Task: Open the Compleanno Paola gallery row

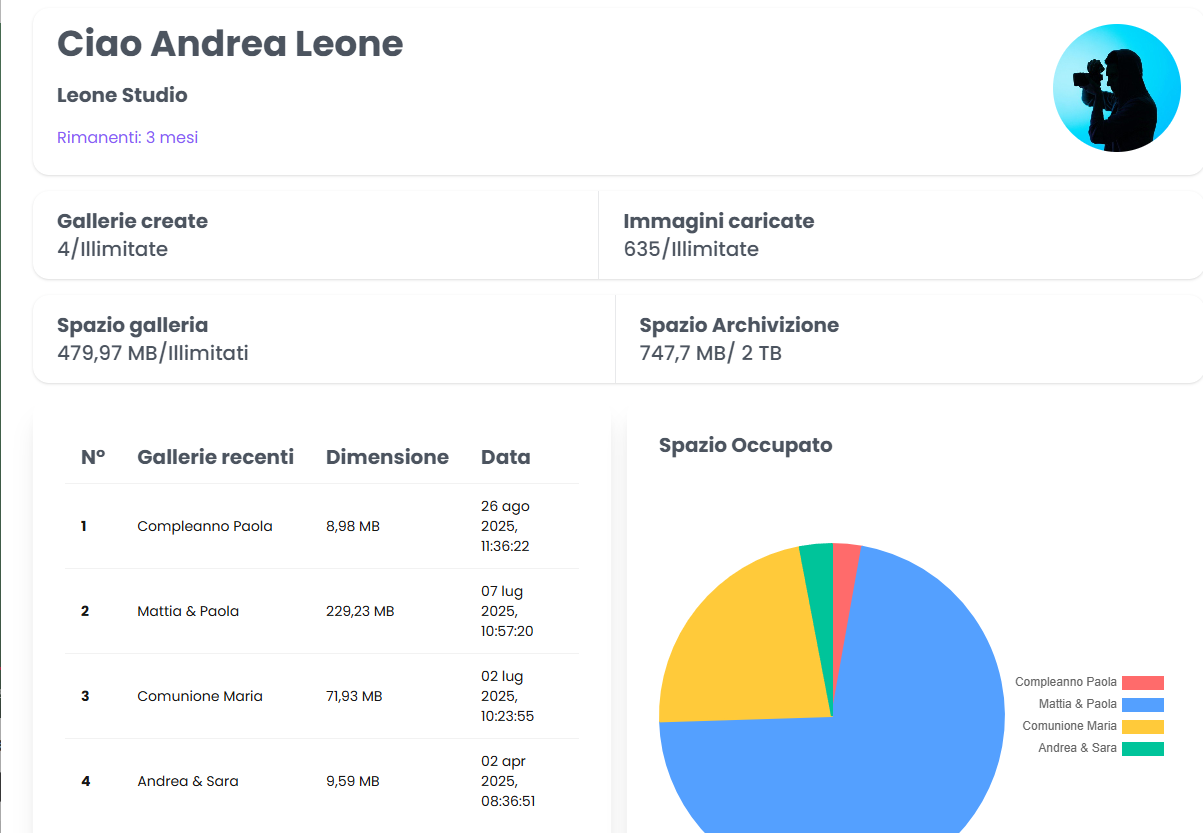Action: coord(205,526)
